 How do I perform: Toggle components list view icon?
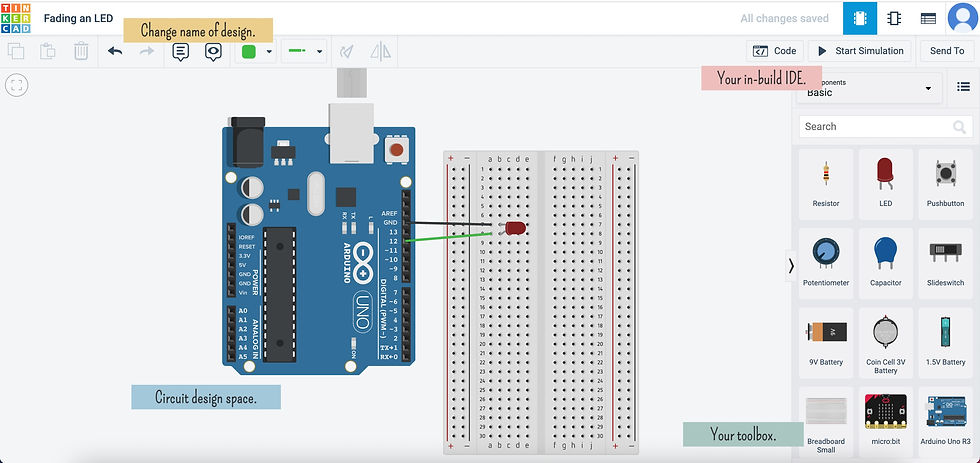coord(964,87)
